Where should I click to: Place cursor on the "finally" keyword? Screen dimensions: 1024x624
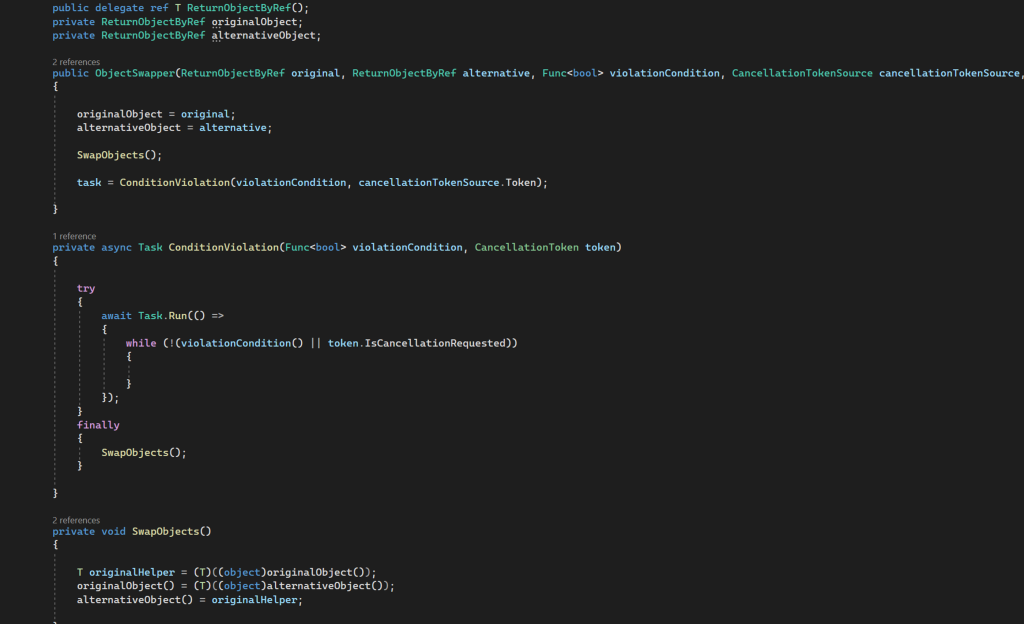(98, 425)
